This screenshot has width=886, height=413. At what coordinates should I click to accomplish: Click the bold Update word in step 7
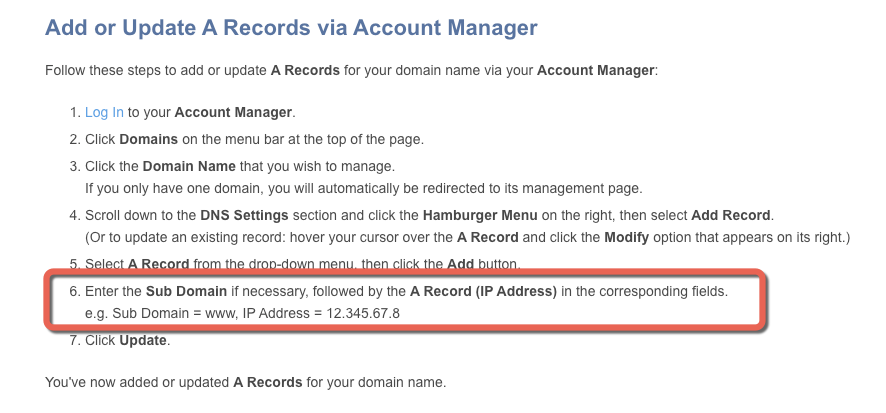(x=142, y=341)
